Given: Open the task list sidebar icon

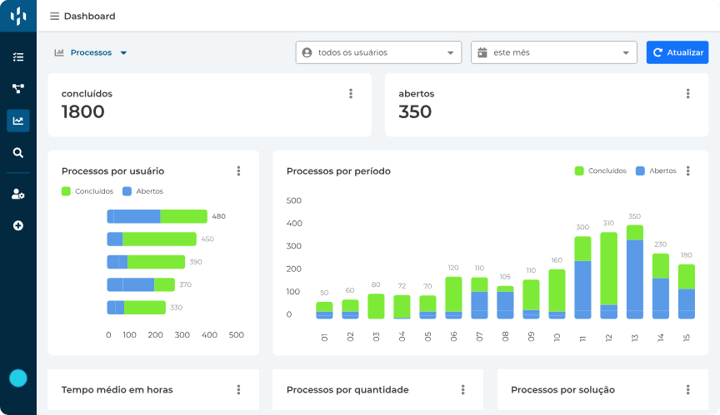Looking at the screenshot, I should [x=18, y=57].
